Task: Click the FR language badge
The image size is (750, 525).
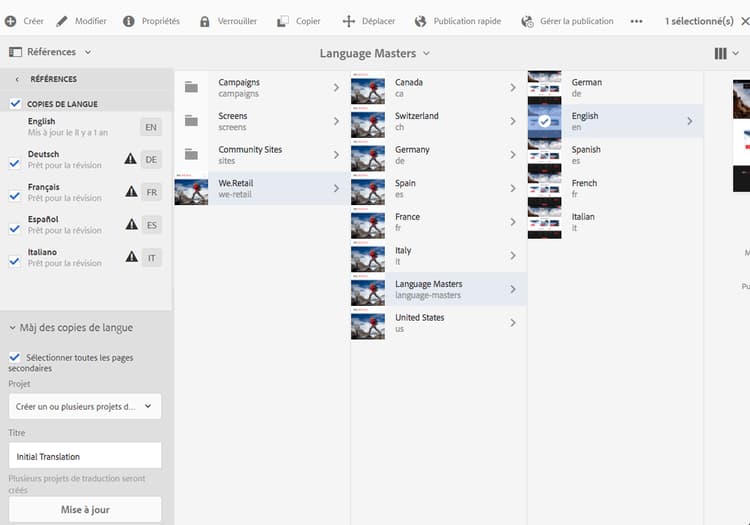Action: (x=152, y=192)
